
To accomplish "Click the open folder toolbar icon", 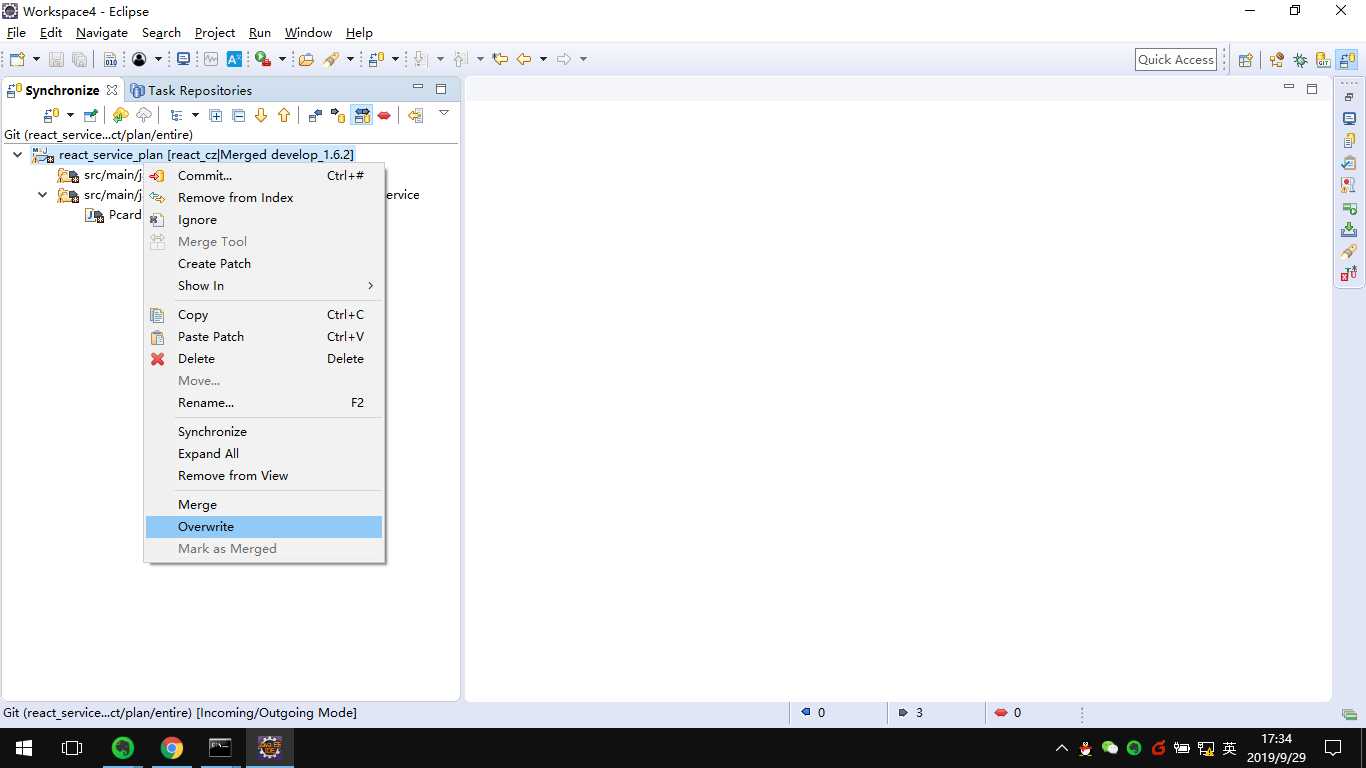I will (306, 59).
